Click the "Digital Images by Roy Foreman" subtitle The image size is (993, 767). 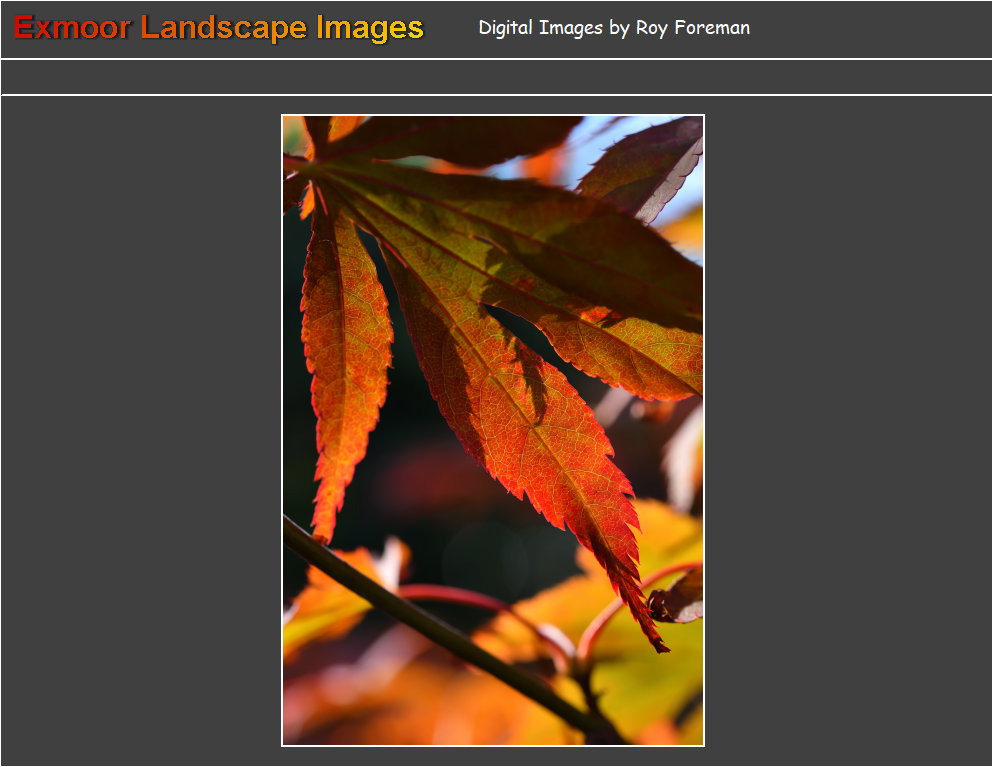click(x=614, y=28)
